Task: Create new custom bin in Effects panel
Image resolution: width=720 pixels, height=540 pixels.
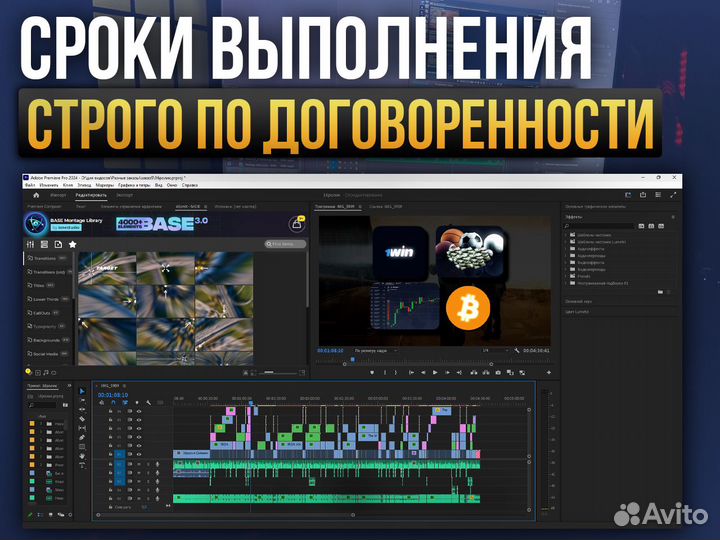Action: (x=660, y=292)
